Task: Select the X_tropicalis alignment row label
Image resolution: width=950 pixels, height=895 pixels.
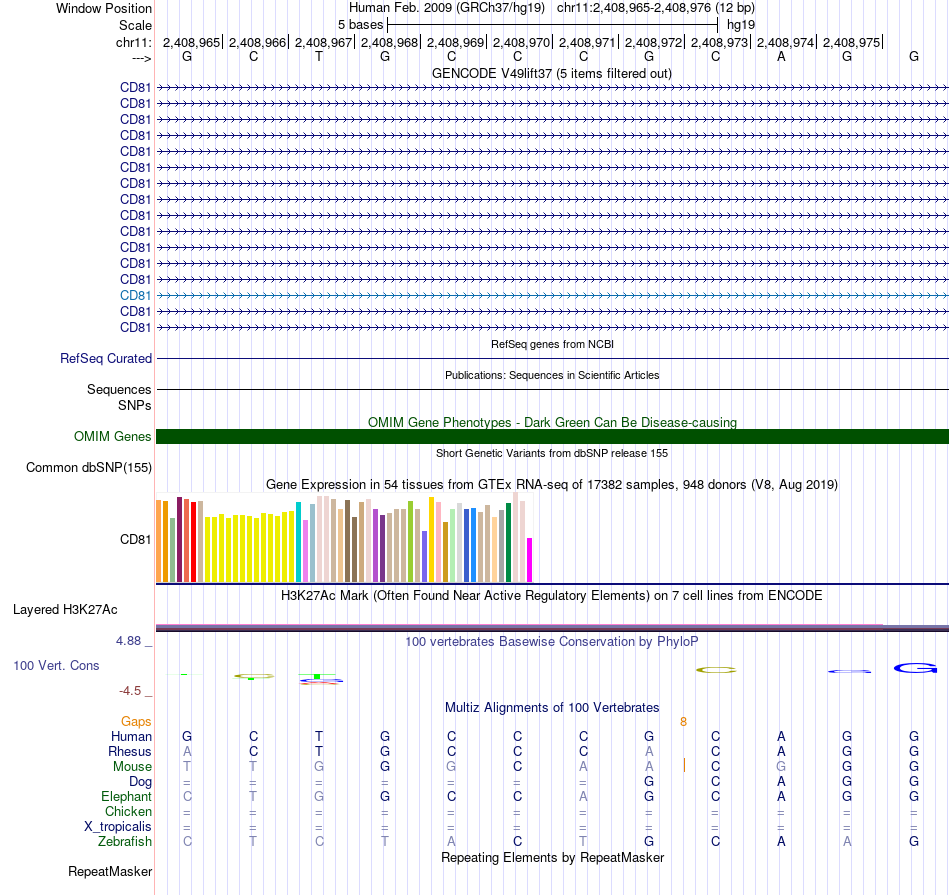Action: 118,827
